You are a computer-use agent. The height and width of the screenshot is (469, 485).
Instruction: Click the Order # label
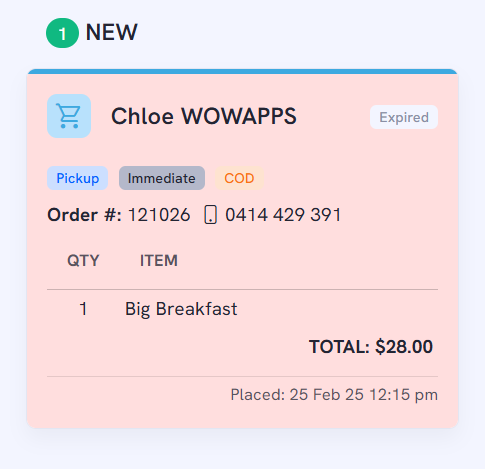[84, 214]
